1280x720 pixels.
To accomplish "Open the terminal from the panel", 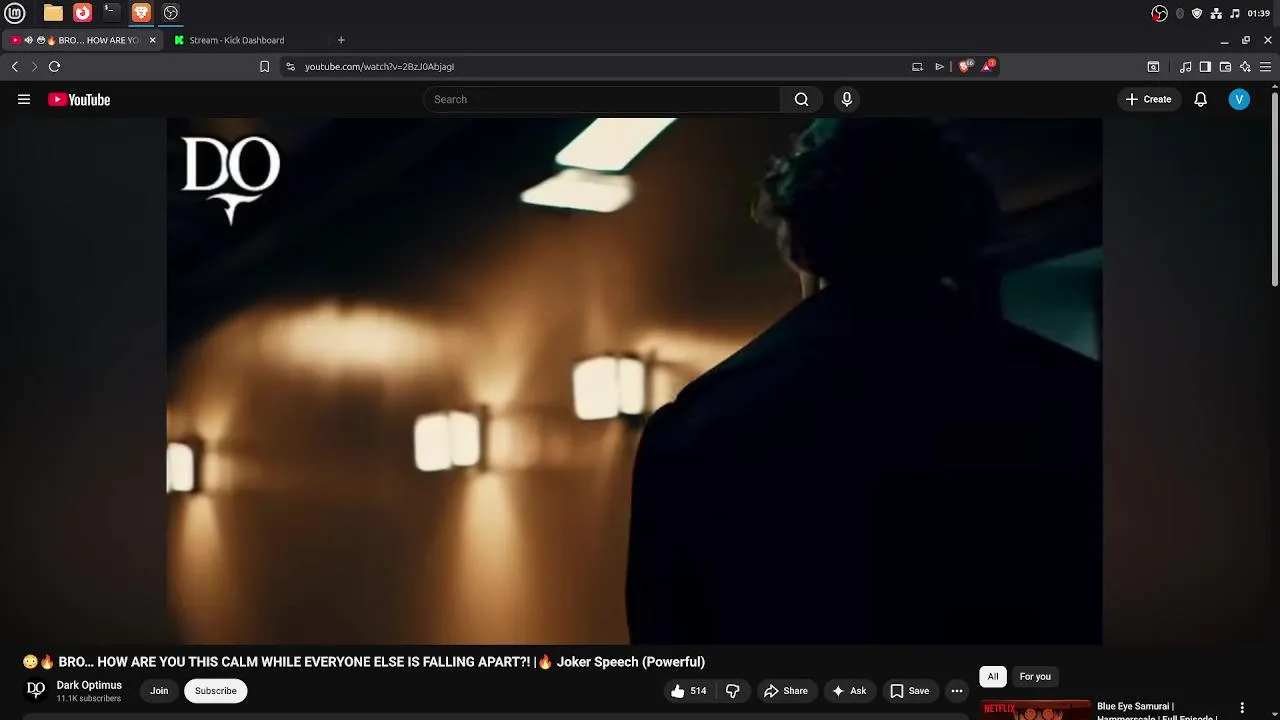I will (x=112, y=13).
